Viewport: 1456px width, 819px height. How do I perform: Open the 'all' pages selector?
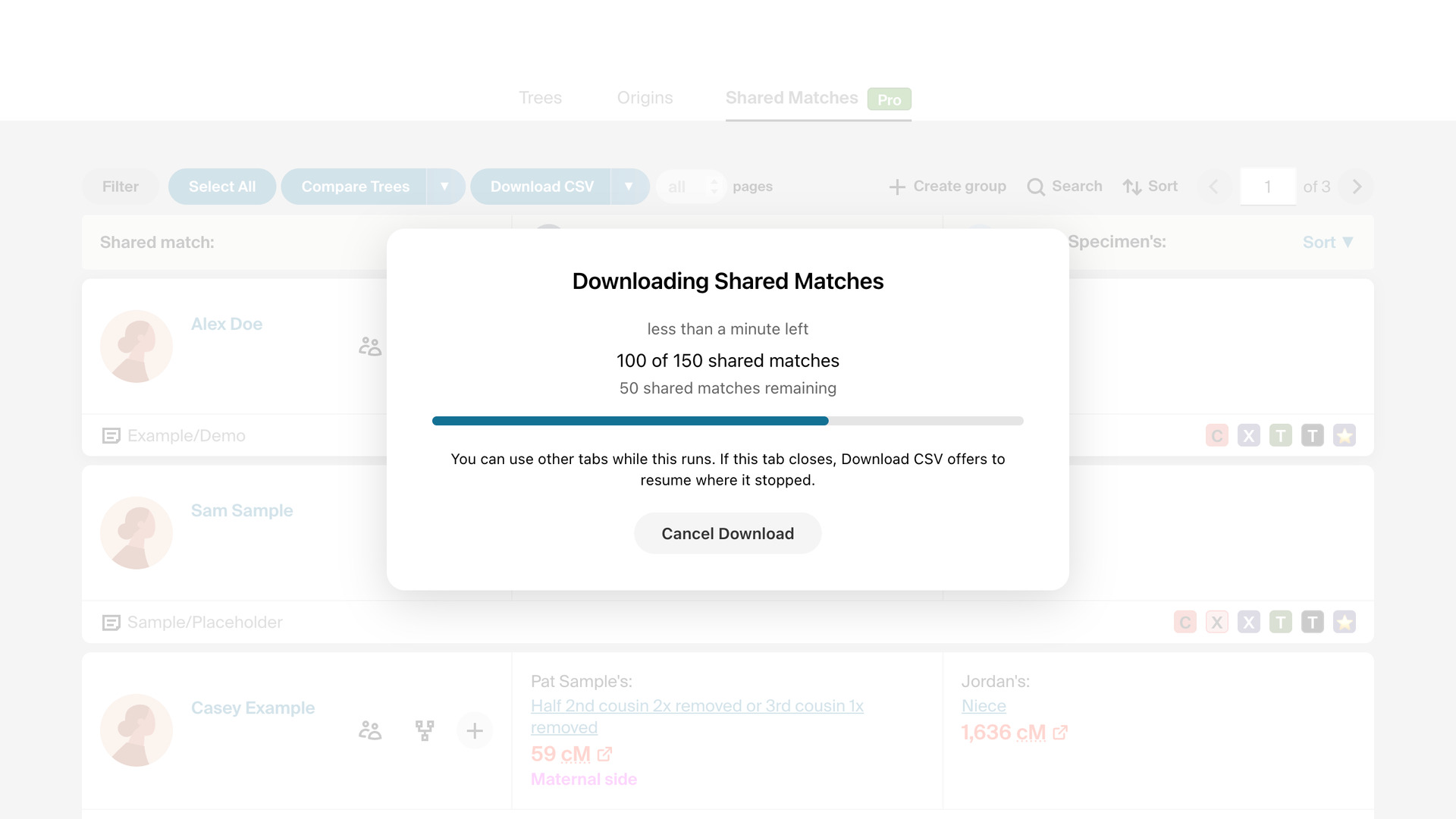pos(692,187)
